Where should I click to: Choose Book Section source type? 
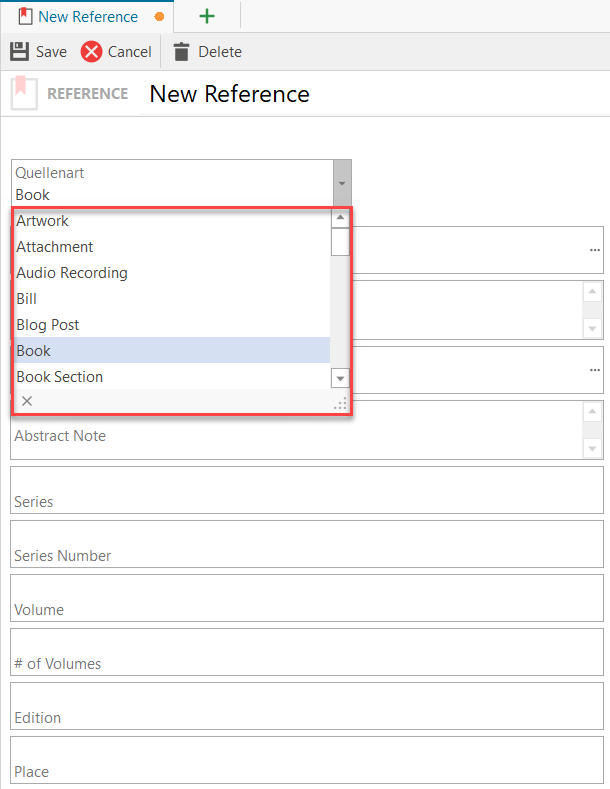(x=60, y=377)
